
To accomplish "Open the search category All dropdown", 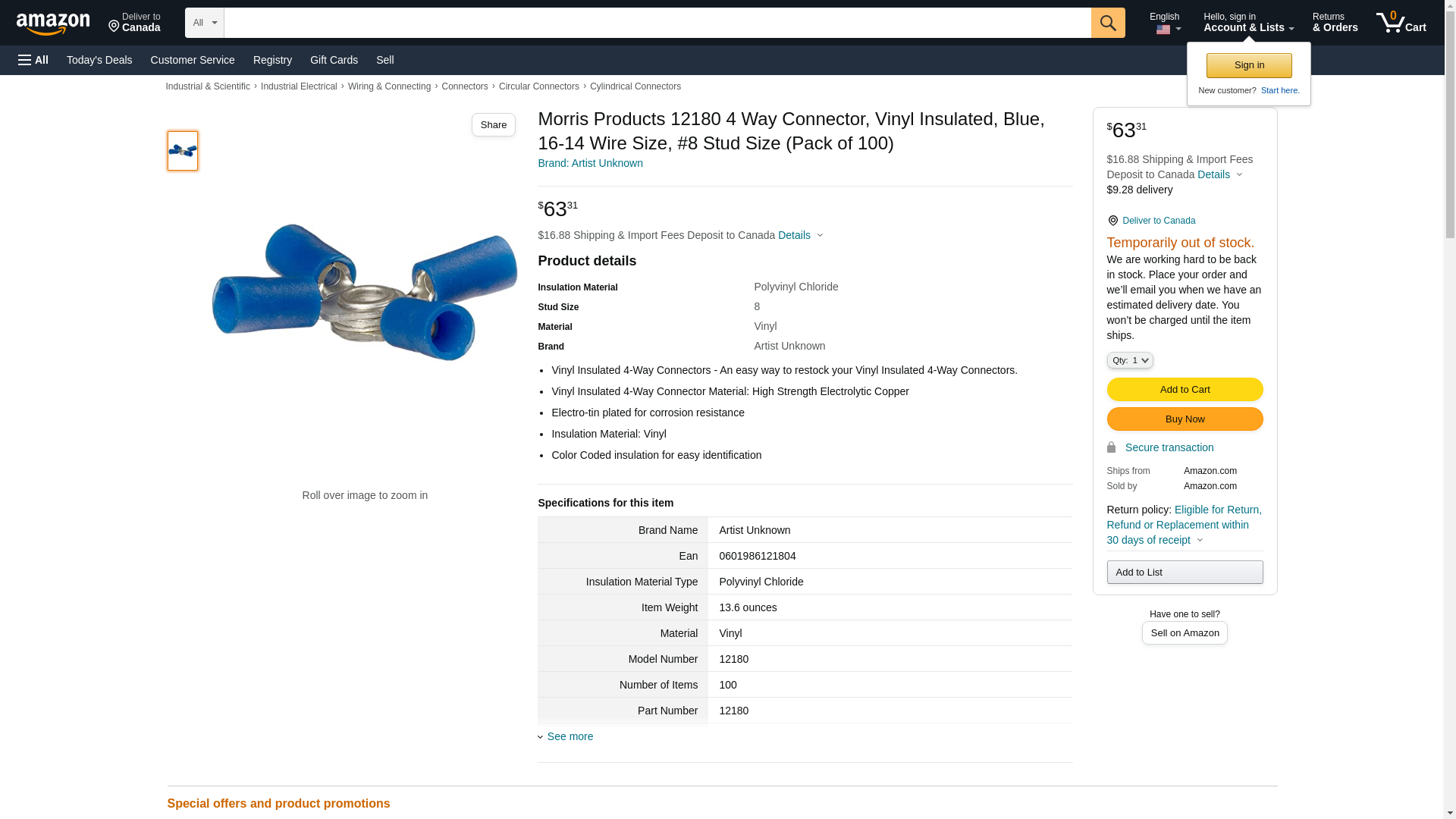I will tap(204, 23).
